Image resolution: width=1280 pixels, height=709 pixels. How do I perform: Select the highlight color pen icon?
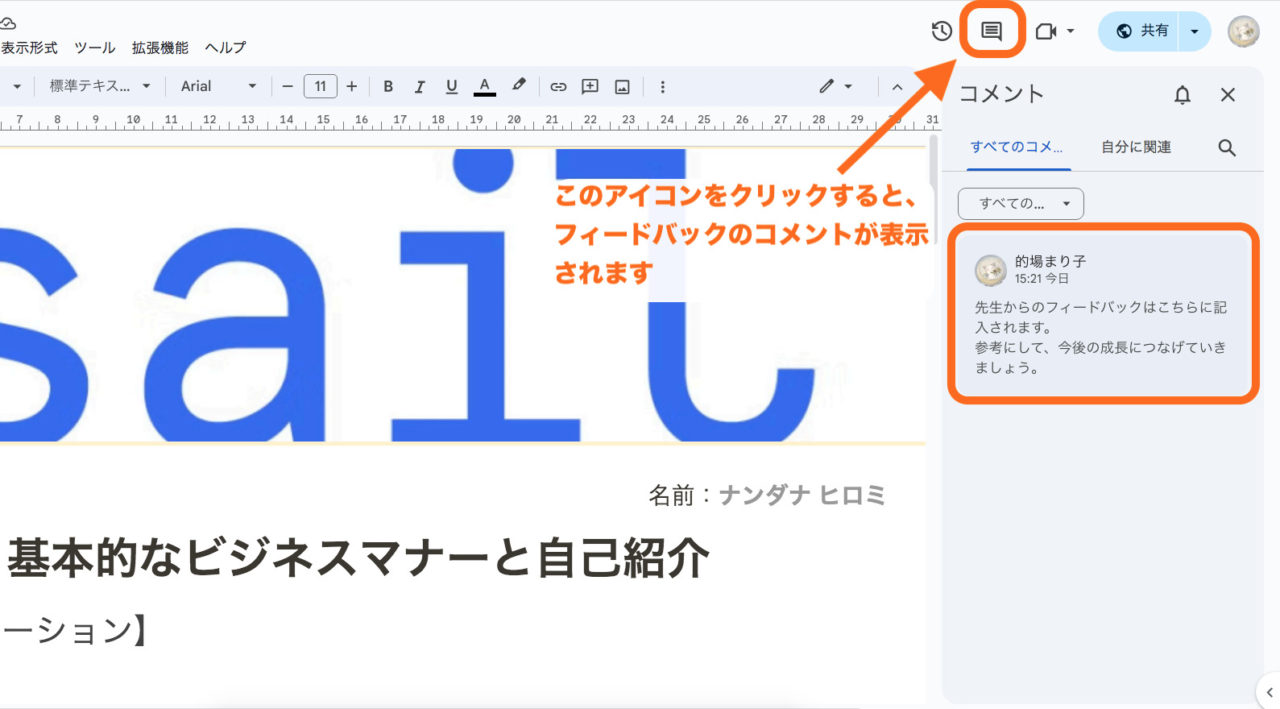[x=518, y=86]
